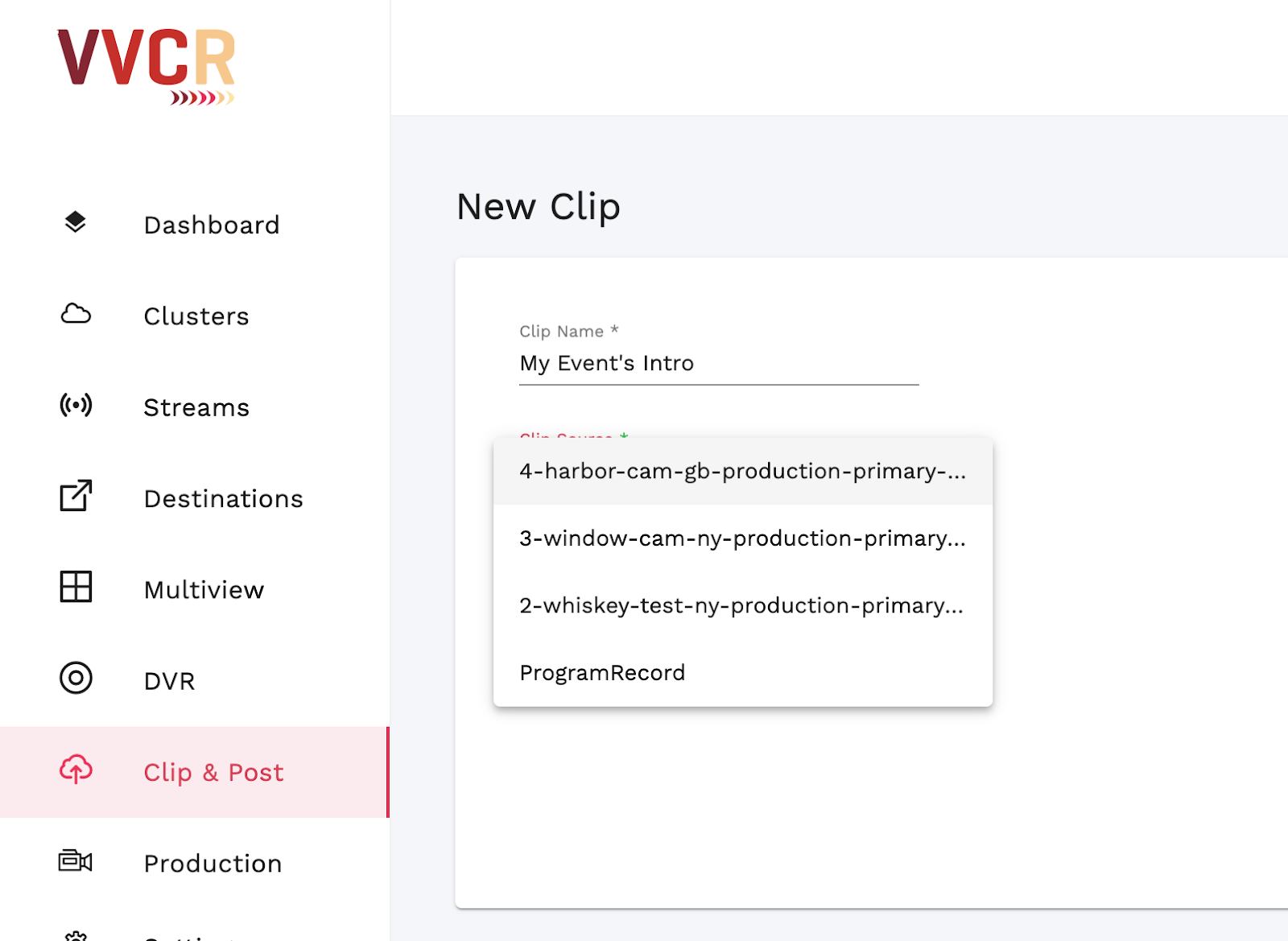Viewport: 1288px width, 941px height.
Task: Click the Production camera icon
Action: (76, 861)
